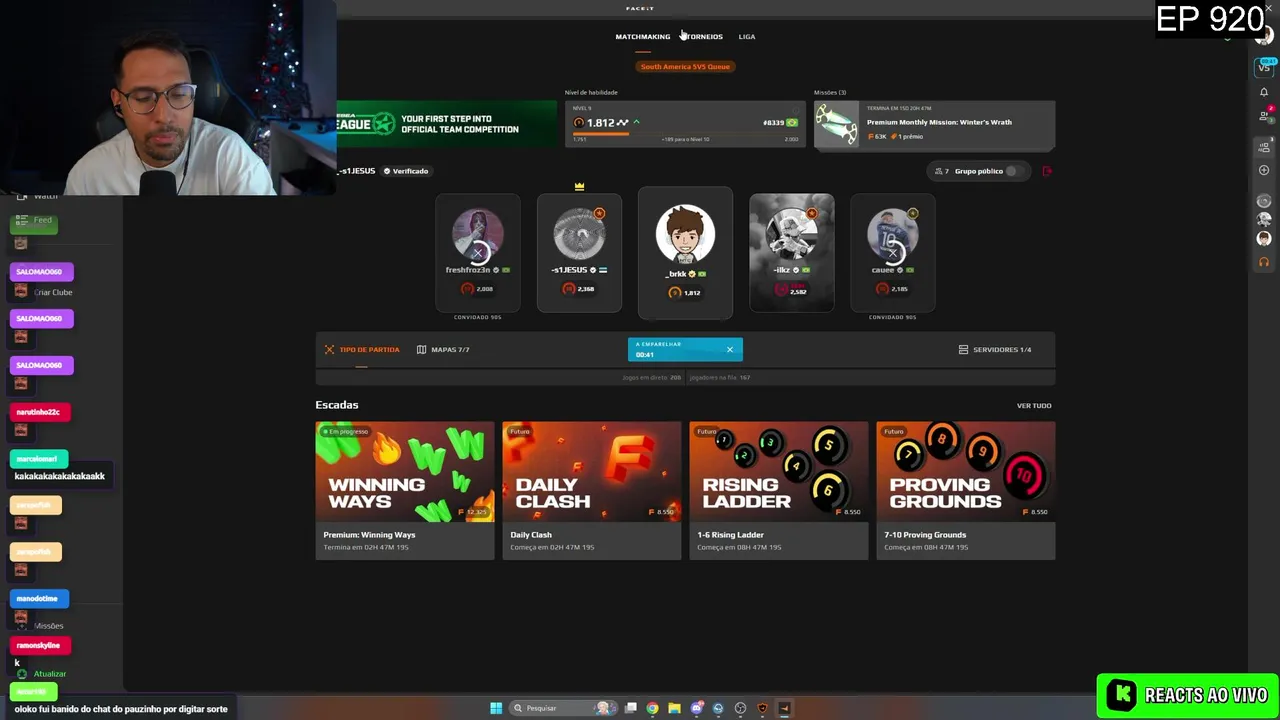Click the FACEIT logo at the top
The width and height of the screenshot is (1280, 720).
(x=640, y=8)
